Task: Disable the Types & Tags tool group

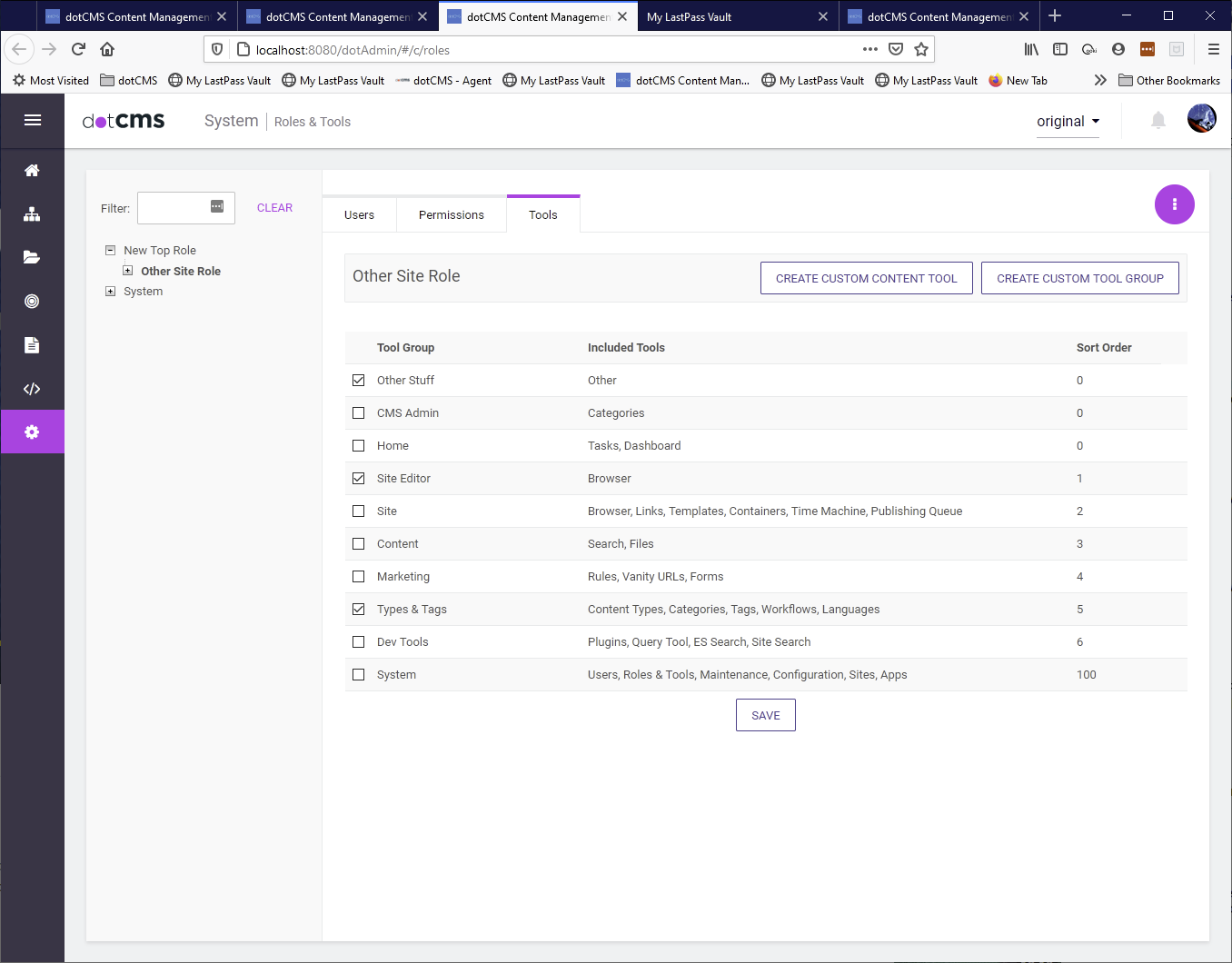Action: point(358,609)
